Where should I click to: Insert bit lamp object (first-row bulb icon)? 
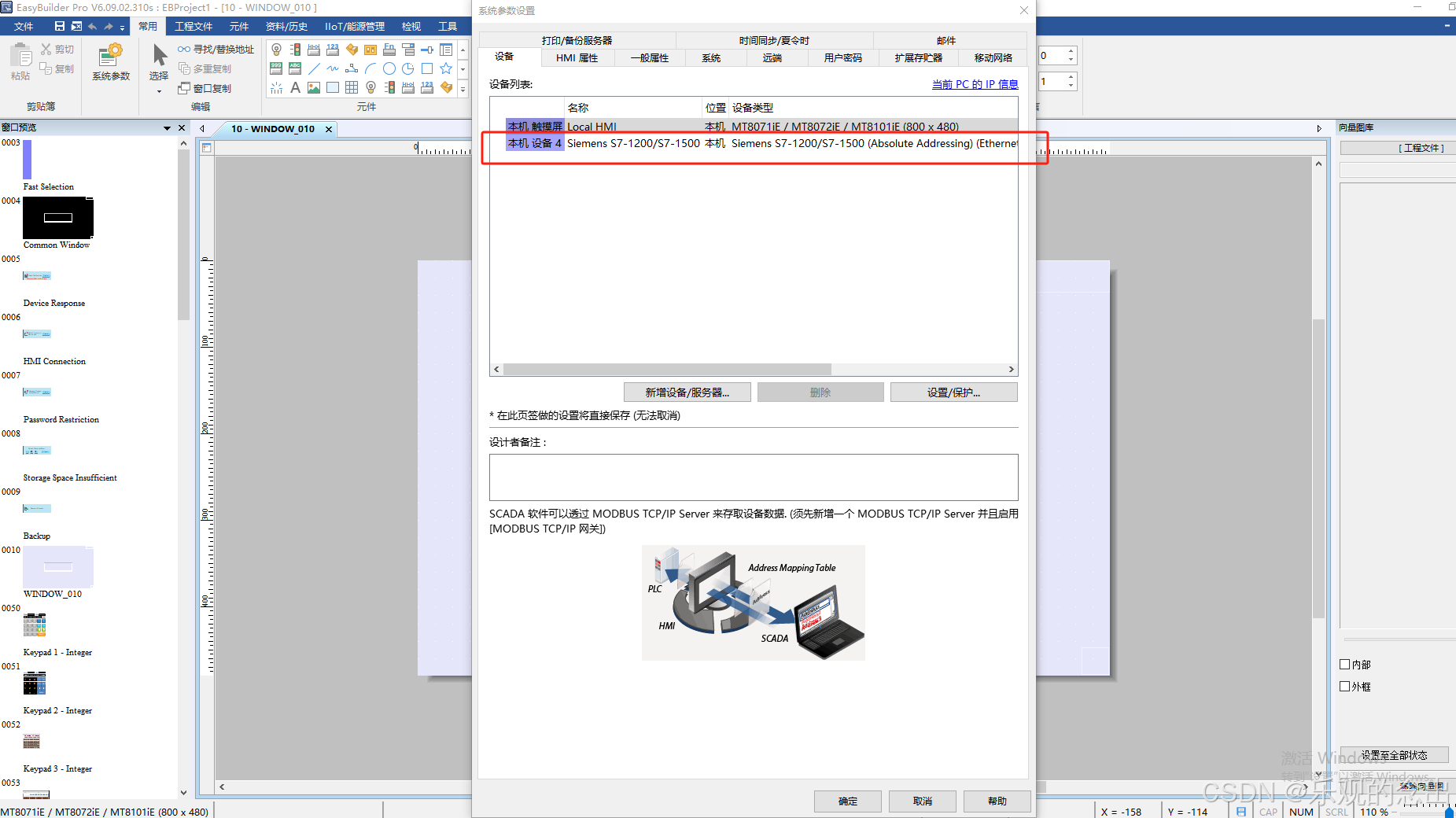(276, 50)
